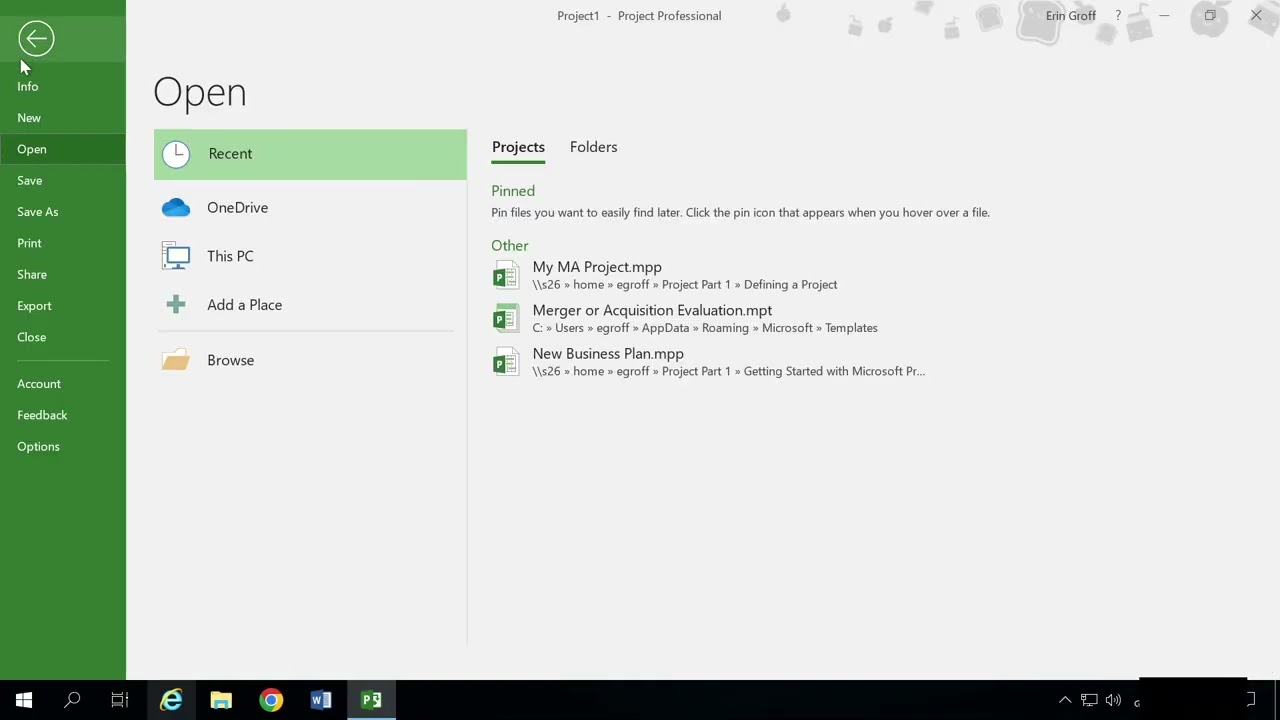
Task: Click the This PC monitor icon
Action: (x=176, y=256)
